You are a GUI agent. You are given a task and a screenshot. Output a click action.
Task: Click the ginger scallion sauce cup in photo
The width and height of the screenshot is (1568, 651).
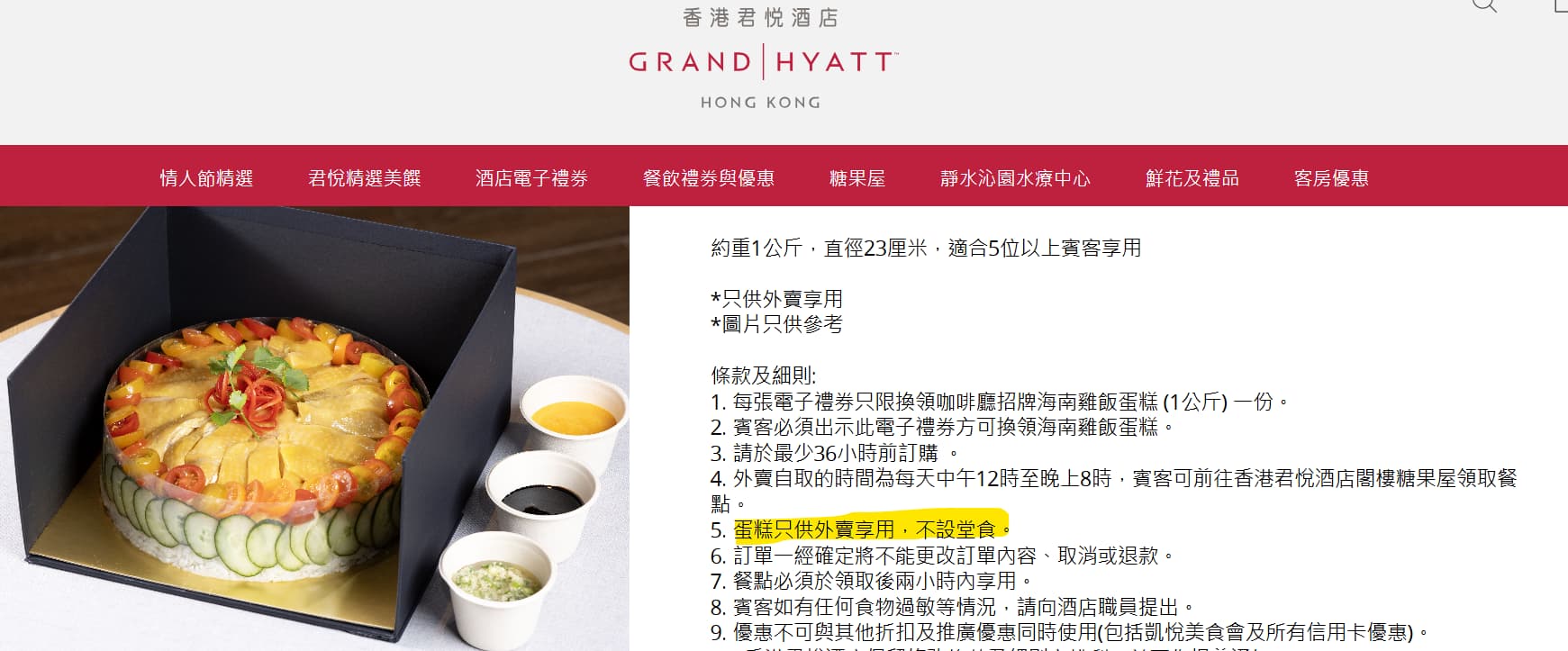[x=497, y=590]
